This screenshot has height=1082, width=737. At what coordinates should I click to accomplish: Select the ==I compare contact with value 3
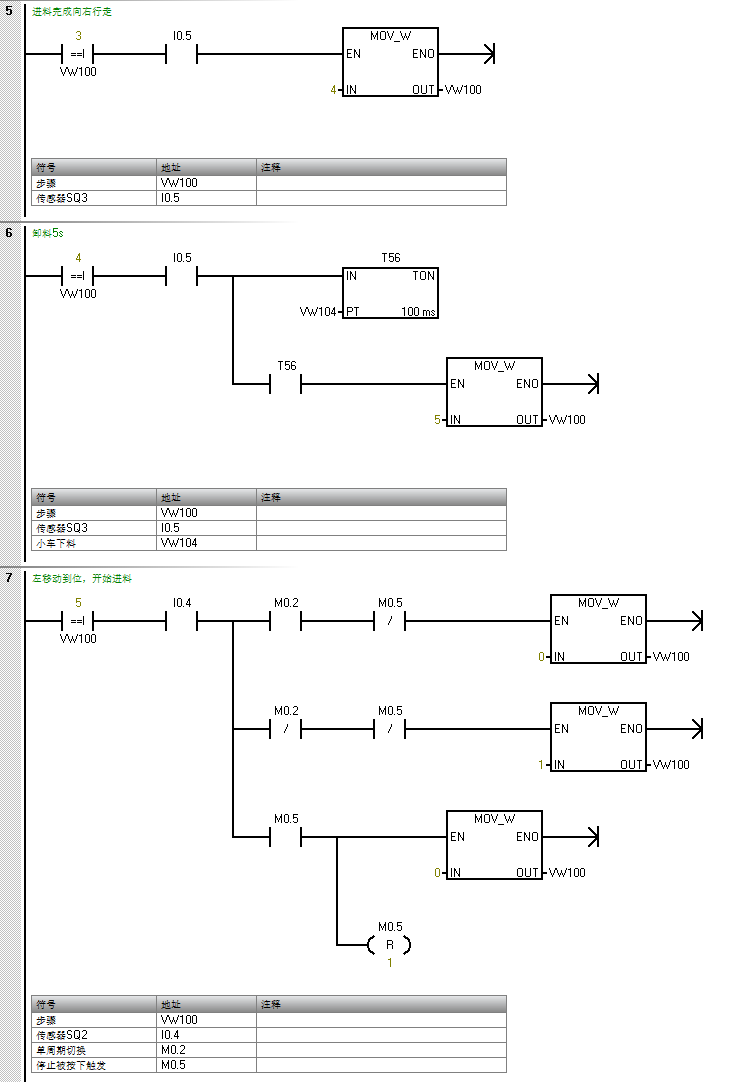pyautogui.click(x=78, y=54)
